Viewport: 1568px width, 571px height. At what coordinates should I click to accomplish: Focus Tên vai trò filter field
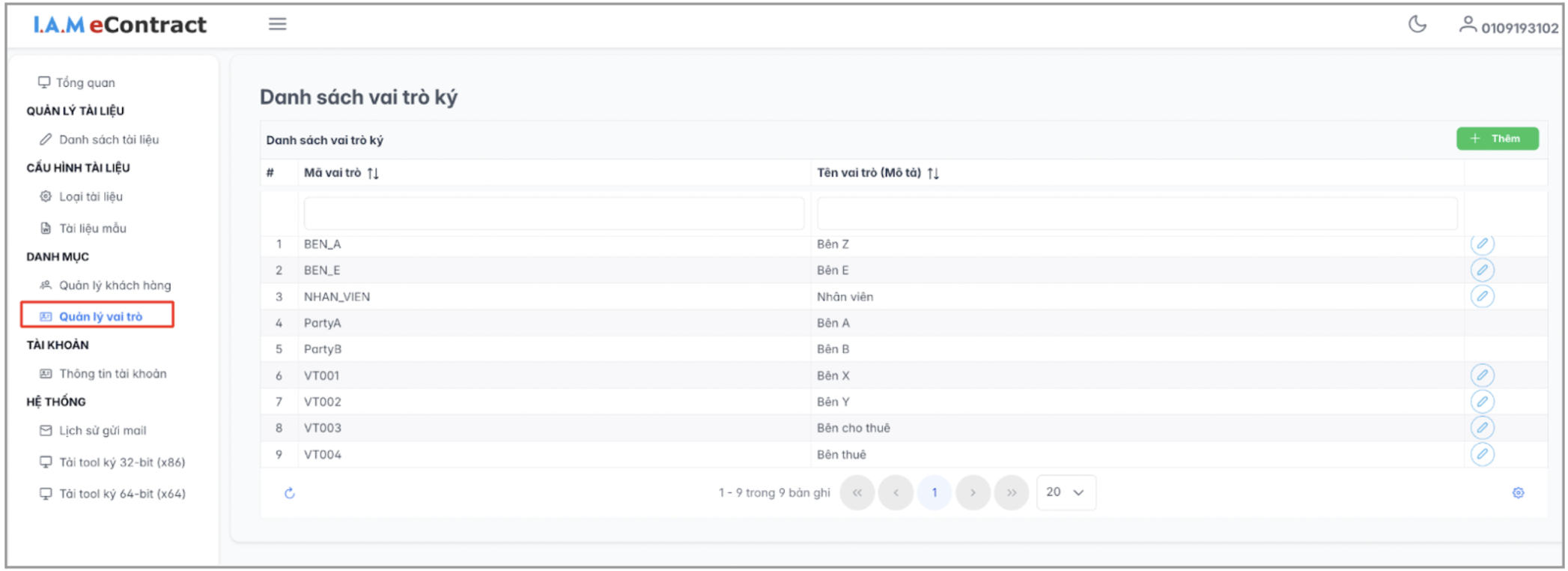[1137, 214]
